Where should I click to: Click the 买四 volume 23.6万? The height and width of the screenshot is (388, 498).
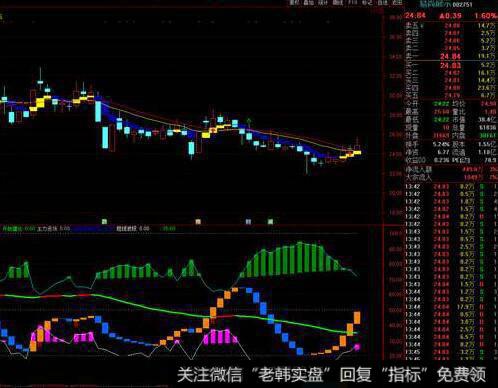coord(487,88)
